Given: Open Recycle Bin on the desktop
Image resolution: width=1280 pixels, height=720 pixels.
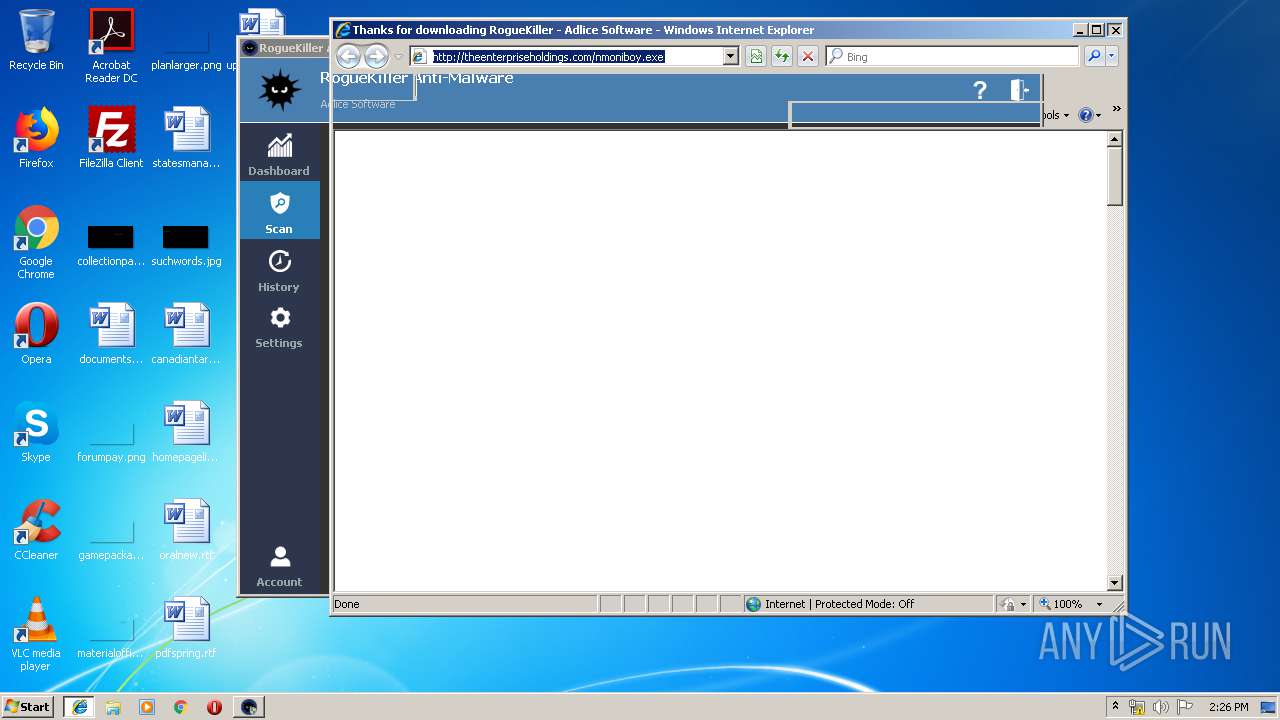Looking at the screenshot, I should click(36, 40).
